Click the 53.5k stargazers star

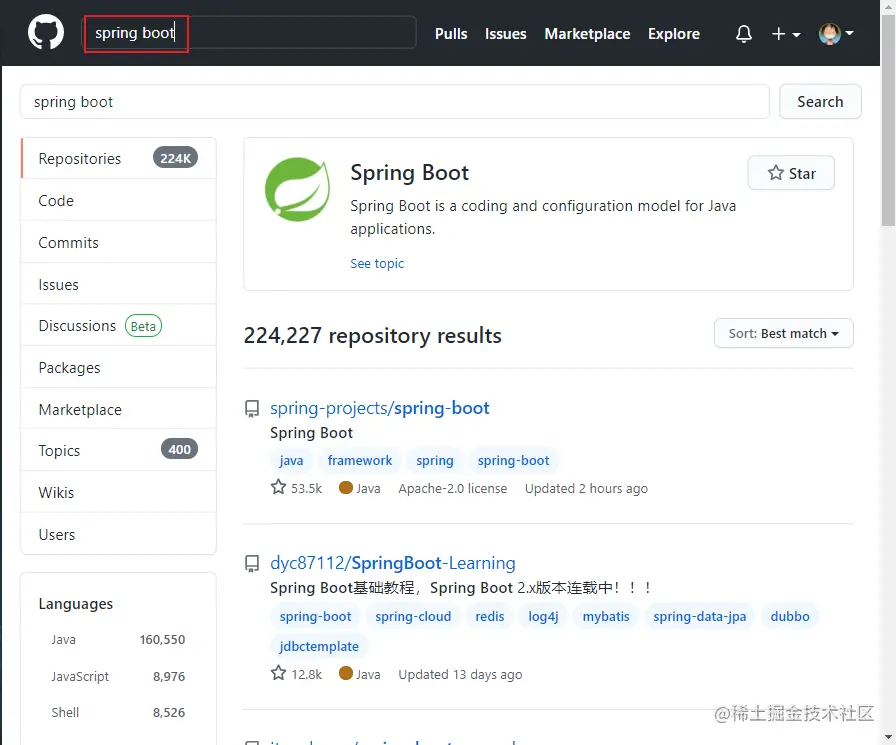pos(278,487)
